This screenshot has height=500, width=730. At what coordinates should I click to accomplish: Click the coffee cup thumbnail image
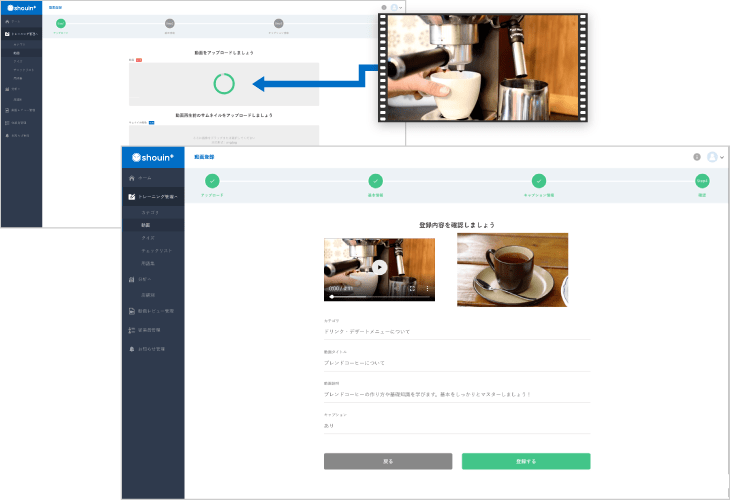tap(512, 269)
